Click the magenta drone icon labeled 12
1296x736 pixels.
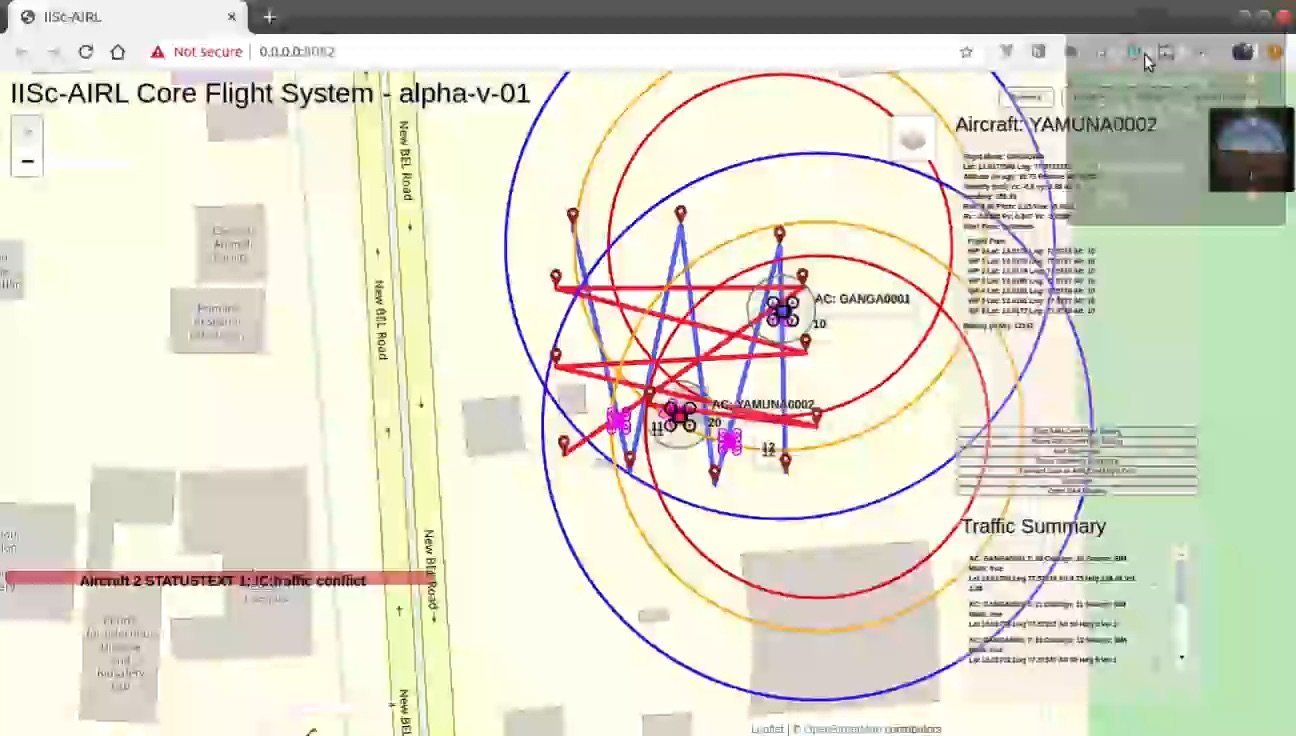(x=730, y=441)
